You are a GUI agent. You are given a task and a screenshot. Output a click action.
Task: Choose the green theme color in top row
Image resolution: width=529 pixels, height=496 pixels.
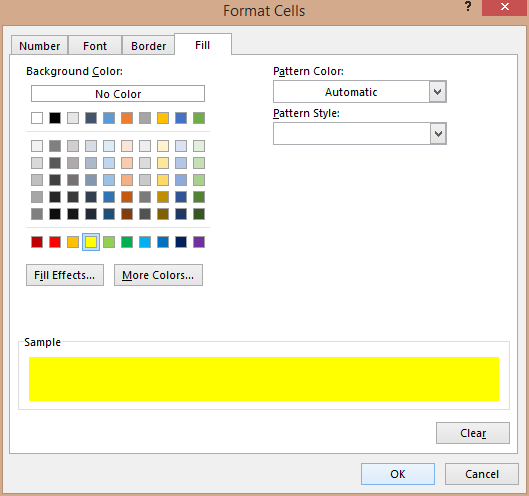coord(199,118)
